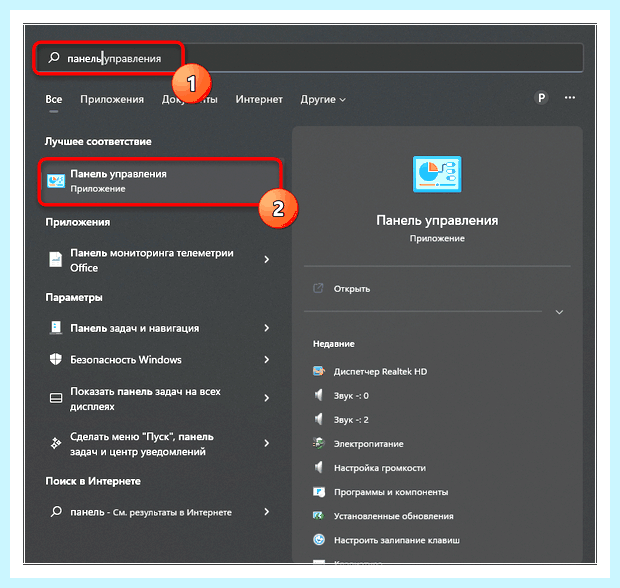Viewport: 620px width, 588px height.
Task: Expand the web search панель result arrow
Action: point(267,512)
